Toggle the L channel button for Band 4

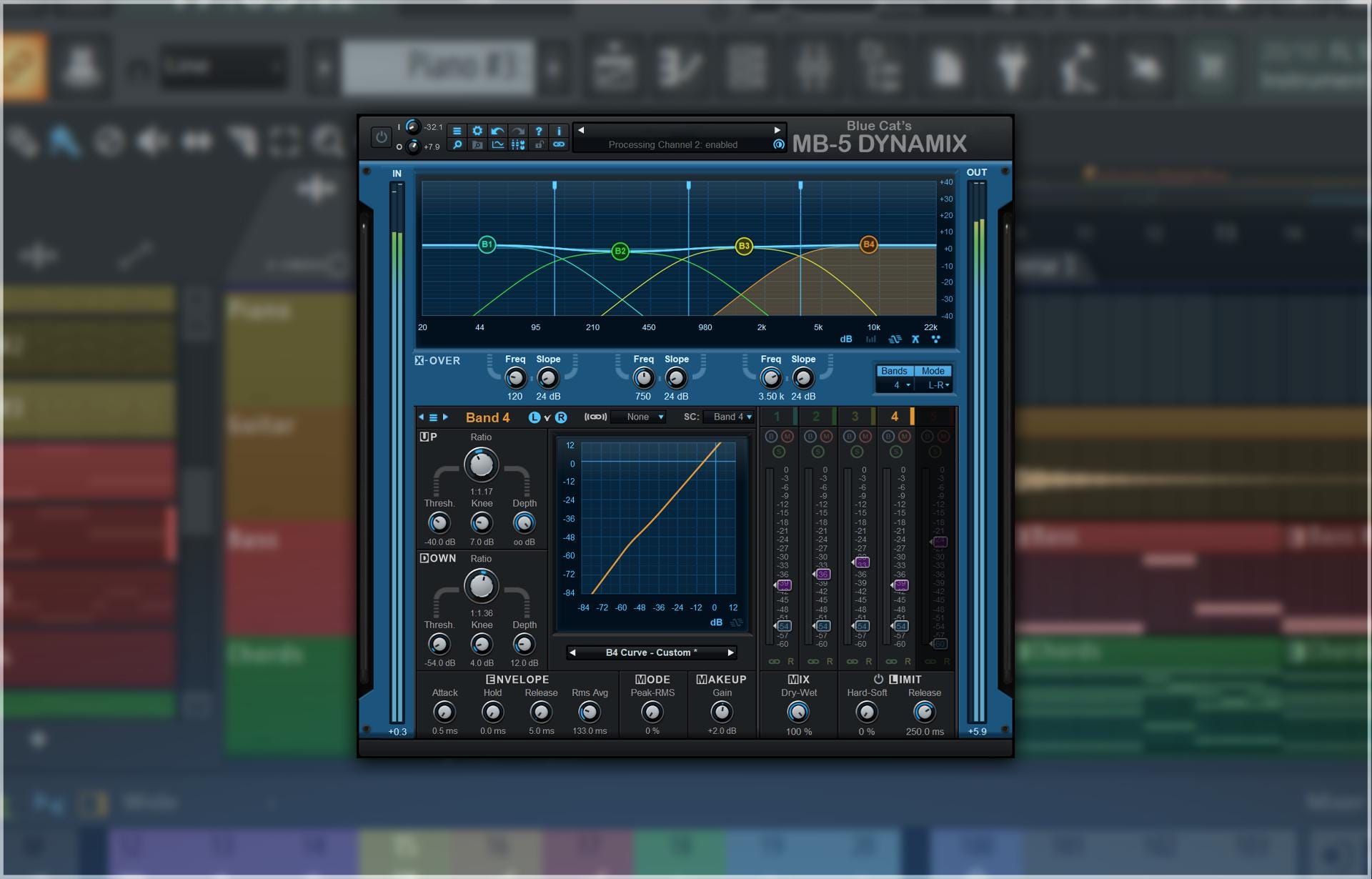[535, 417]
